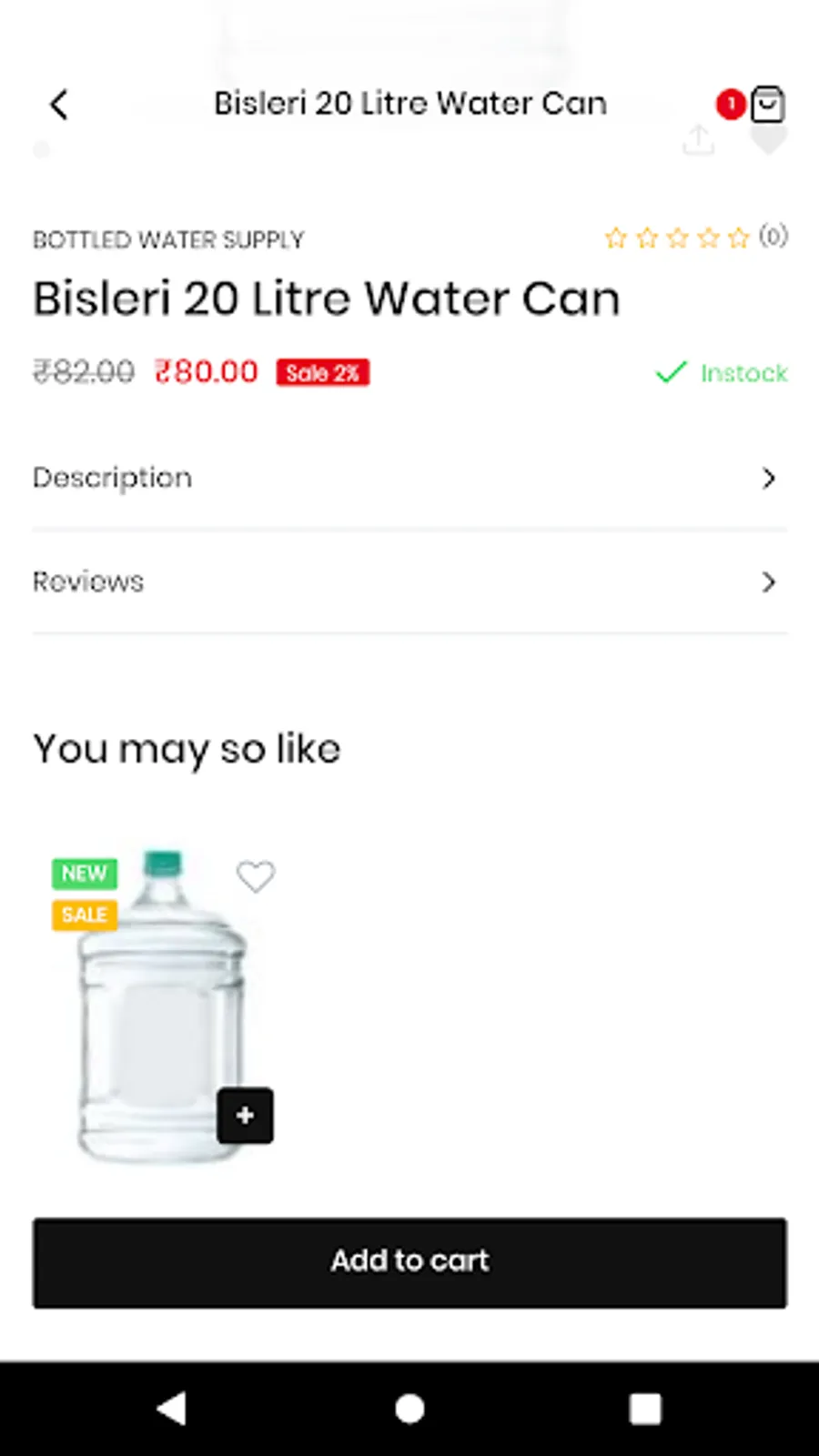Image resolution: width=819 pixels, height=1456 pixels.
Task: Tap the back arrow in header
Action: (x=59, y=105)
